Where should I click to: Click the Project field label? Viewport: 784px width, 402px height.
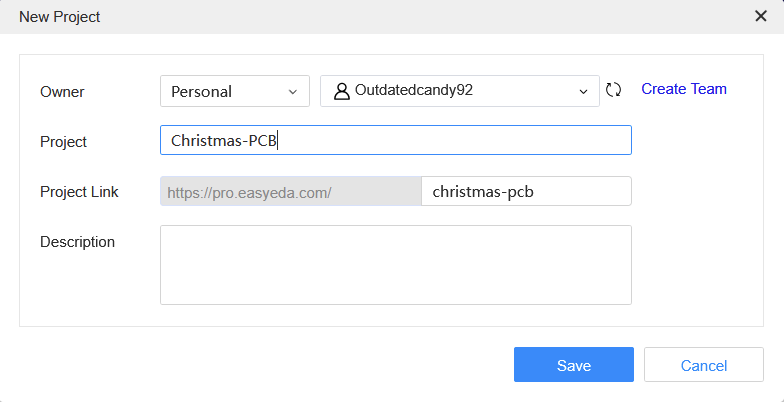[x=63, y=142]
